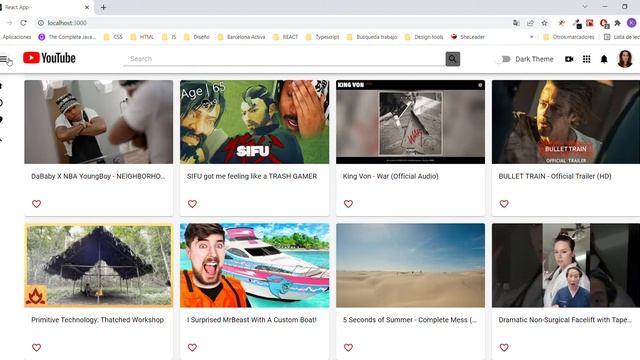Open the notifications bell

tap(604, 59)
